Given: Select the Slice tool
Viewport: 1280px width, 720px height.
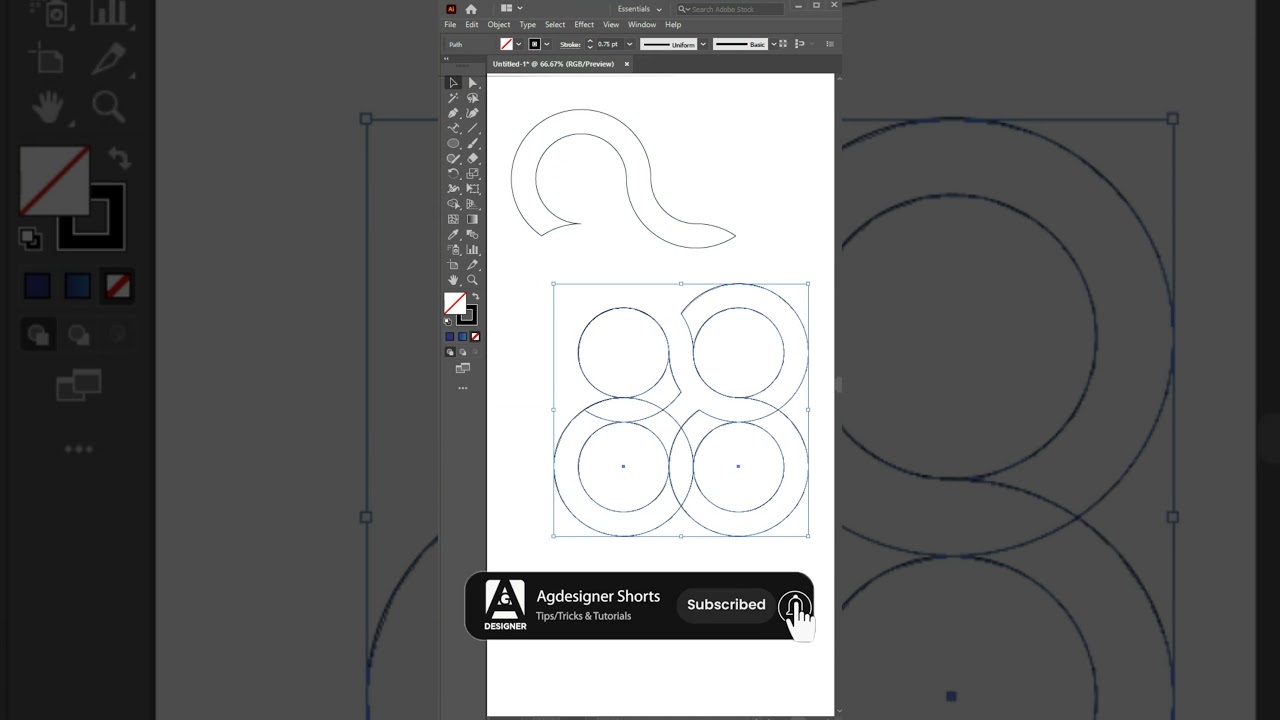Looking at the screenshot, I should (x=473, y=265).
